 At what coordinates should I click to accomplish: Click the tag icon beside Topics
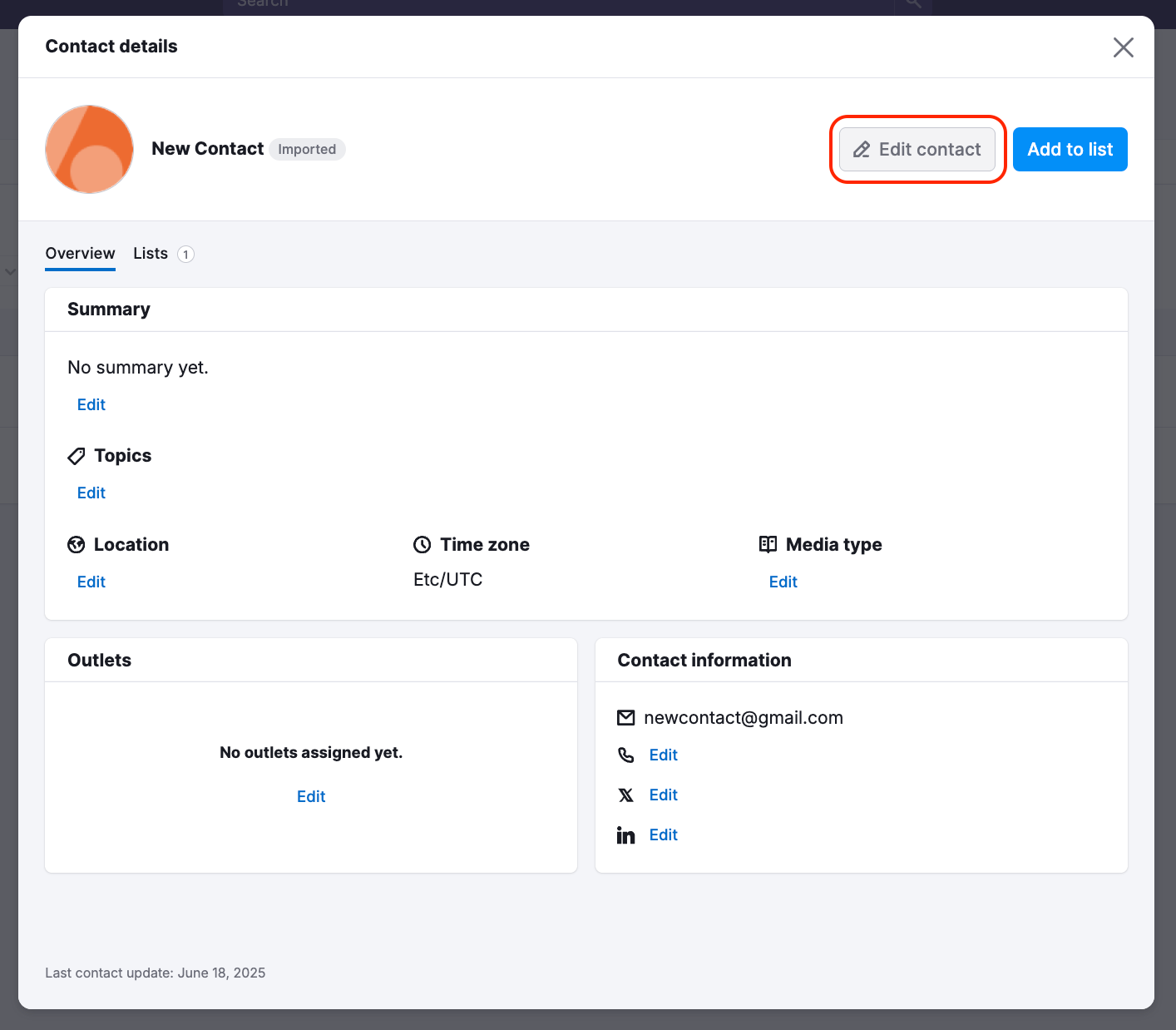tap(76, 456)
